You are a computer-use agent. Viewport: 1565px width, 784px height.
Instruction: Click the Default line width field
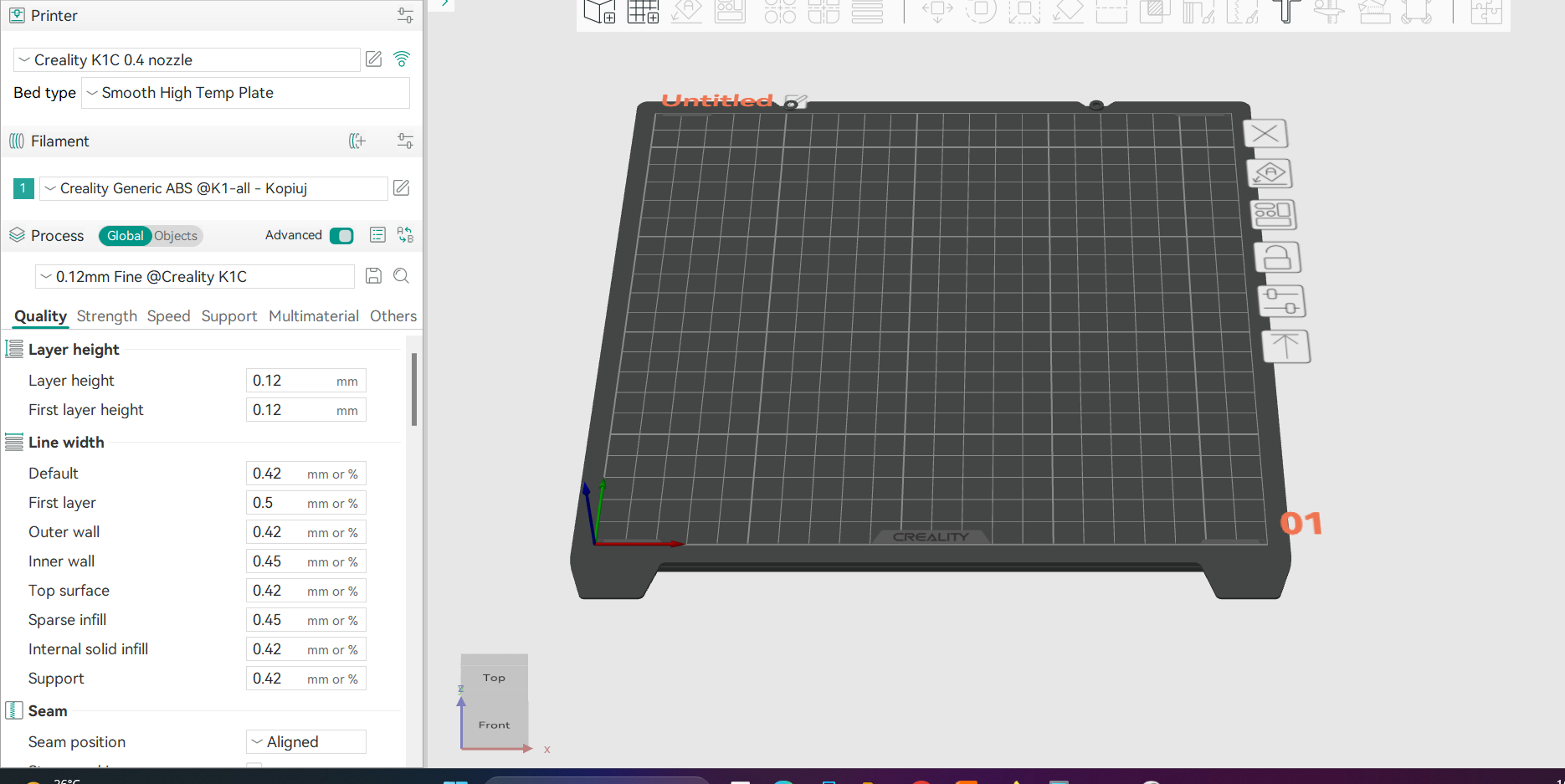(305, 474)
